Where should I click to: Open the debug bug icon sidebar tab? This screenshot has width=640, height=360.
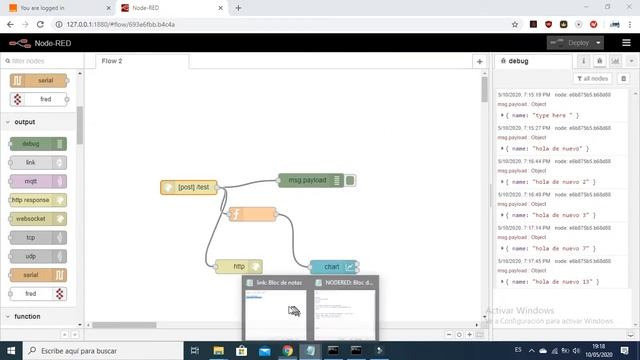599,61
